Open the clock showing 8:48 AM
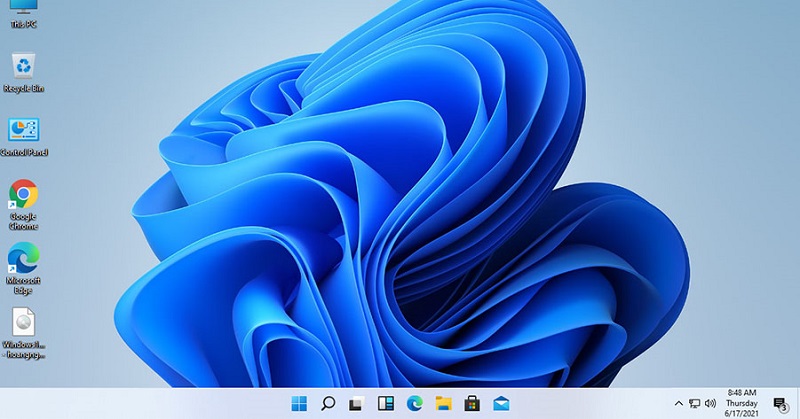Viewport: 800px width, 419px height. click(x=742, y=403)
